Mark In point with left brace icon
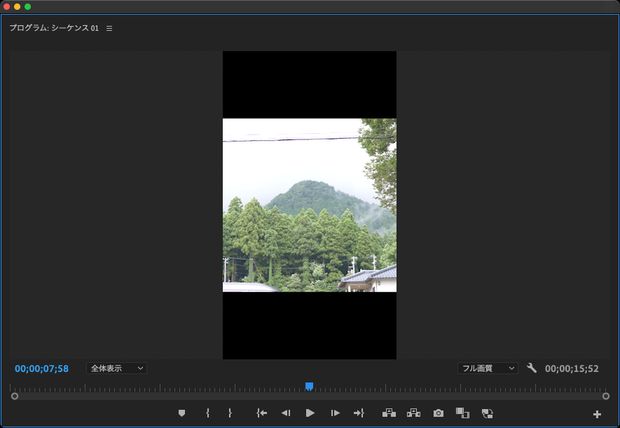The height and width of the screenshot is (428, 620). point(208,413)
